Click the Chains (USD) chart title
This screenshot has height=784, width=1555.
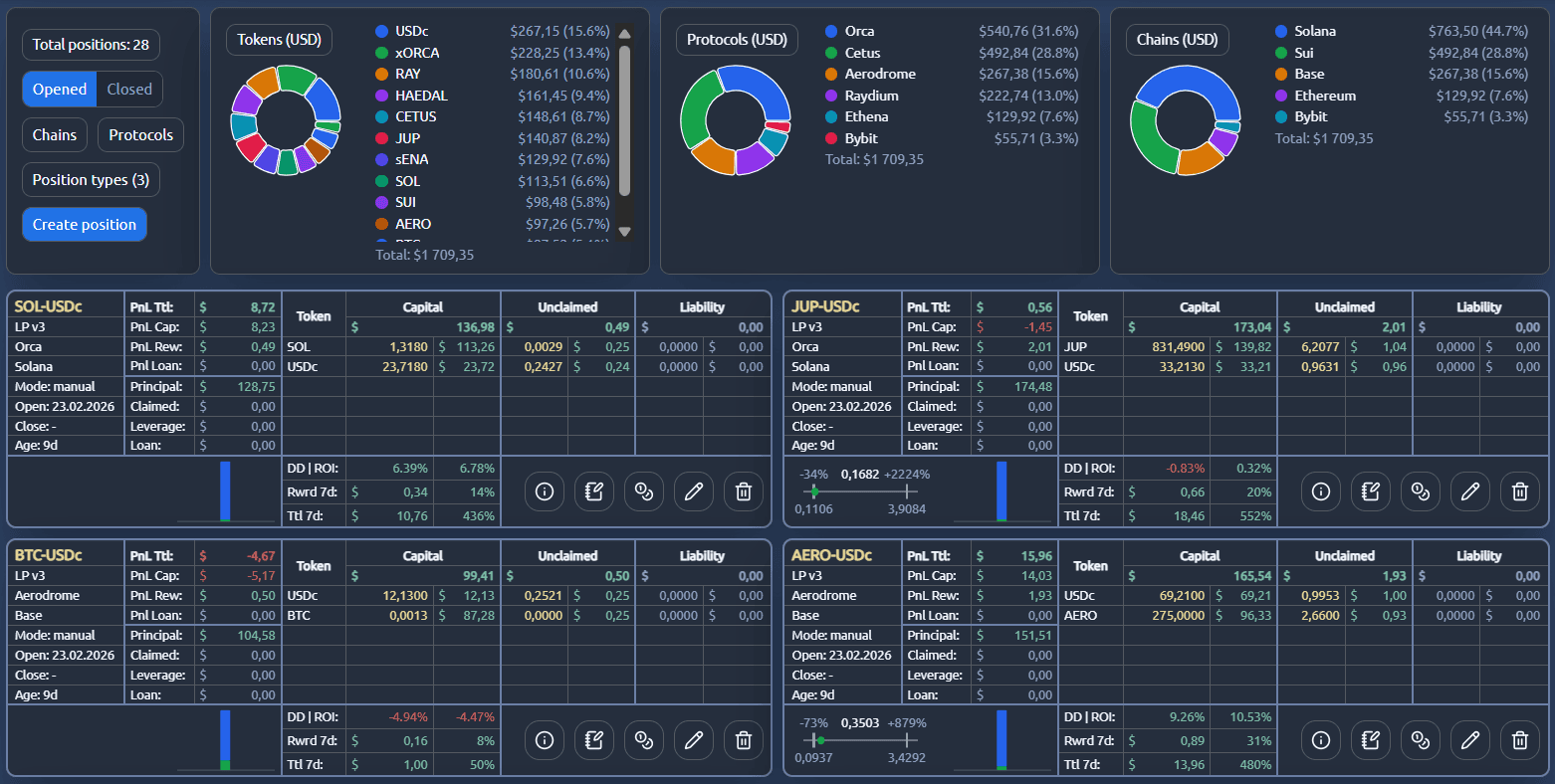[1178, 40]
